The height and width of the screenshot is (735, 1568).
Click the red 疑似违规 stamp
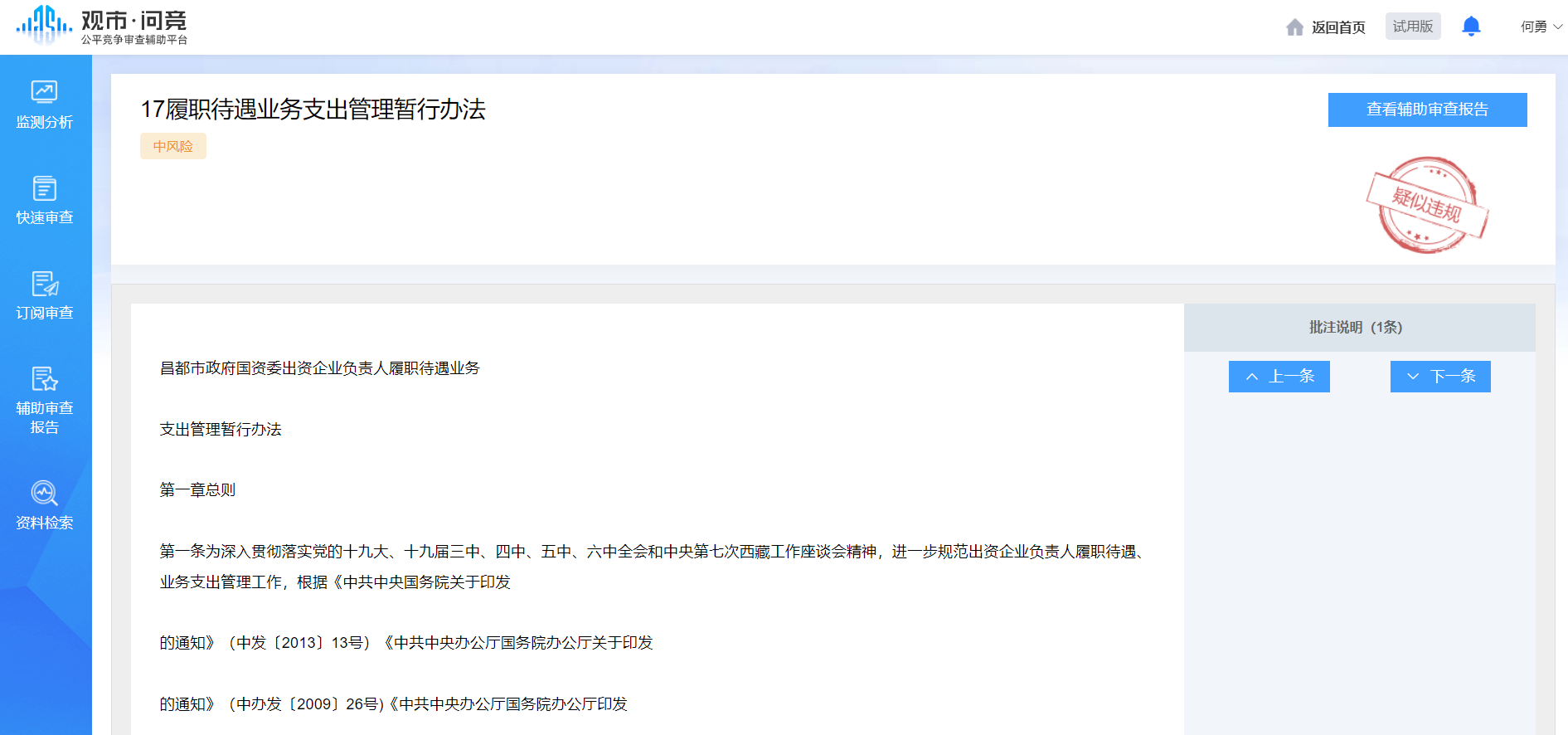tap(1426, 205)
